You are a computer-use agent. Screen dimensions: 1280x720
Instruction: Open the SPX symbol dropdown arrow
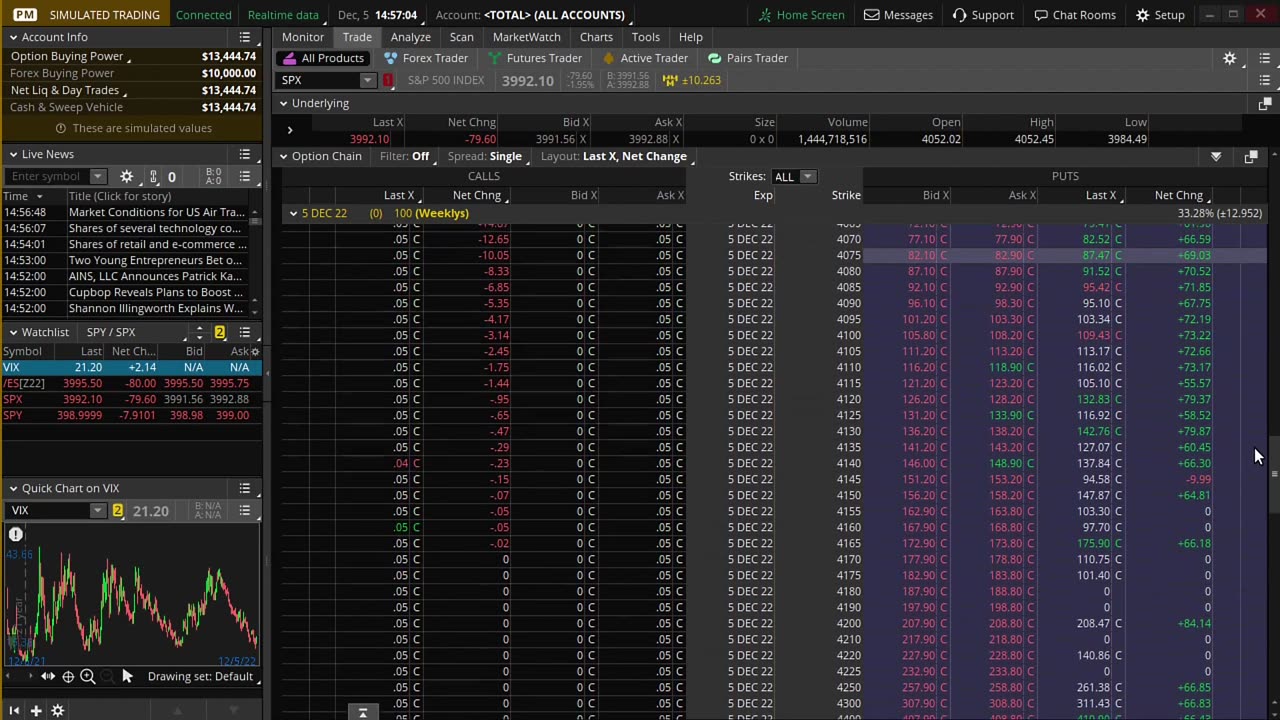[367, 80]
